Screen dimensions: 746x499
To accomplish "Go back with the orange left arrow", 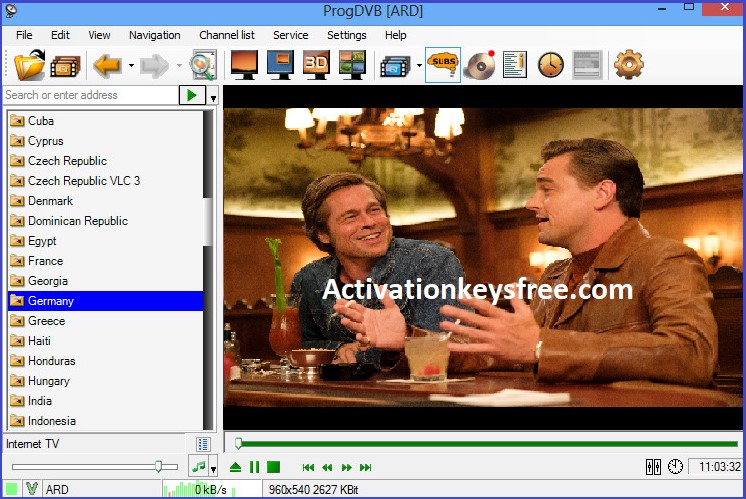I will 107,65.
